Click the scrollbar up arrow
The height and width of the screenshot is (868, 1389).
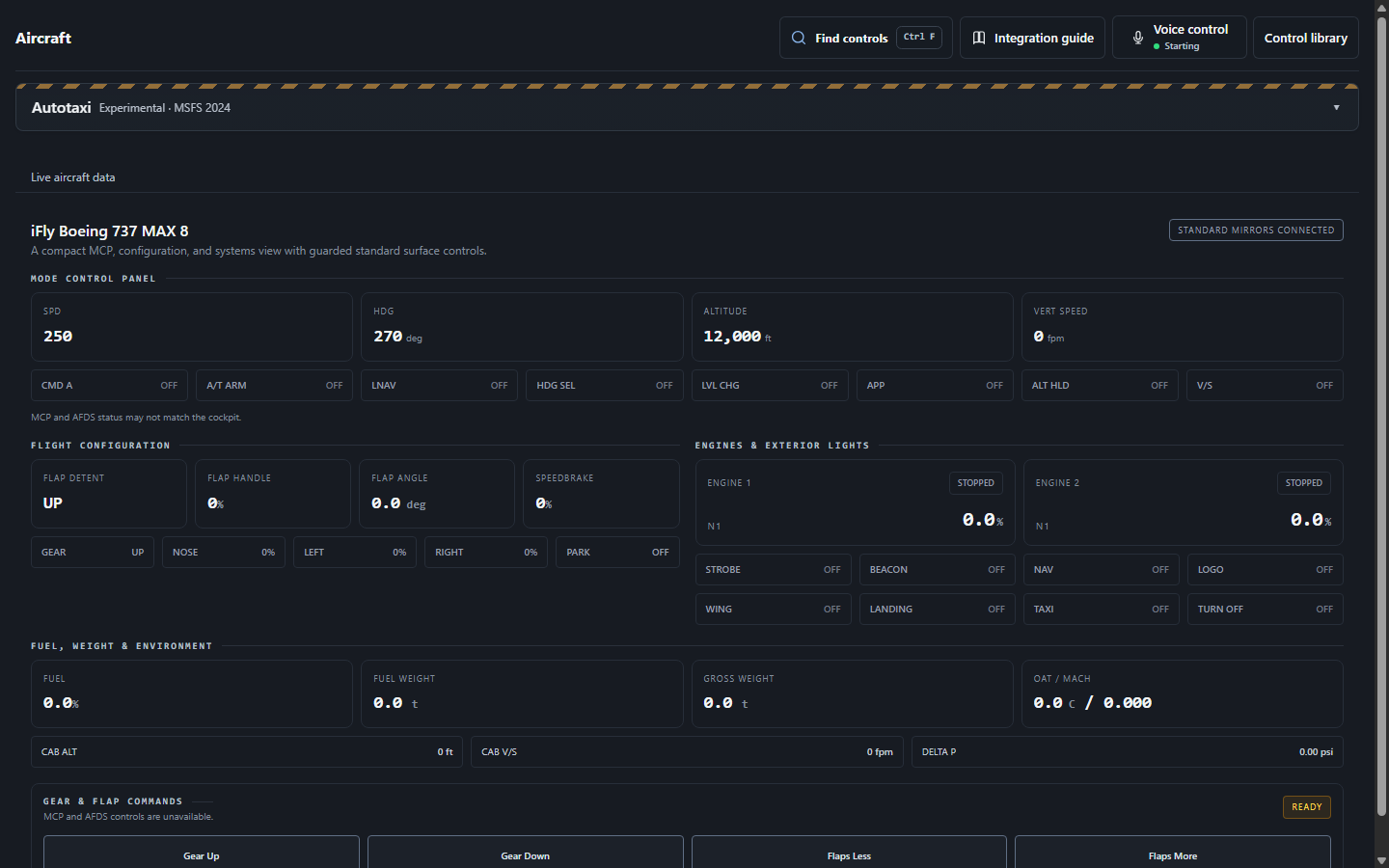1381,7
